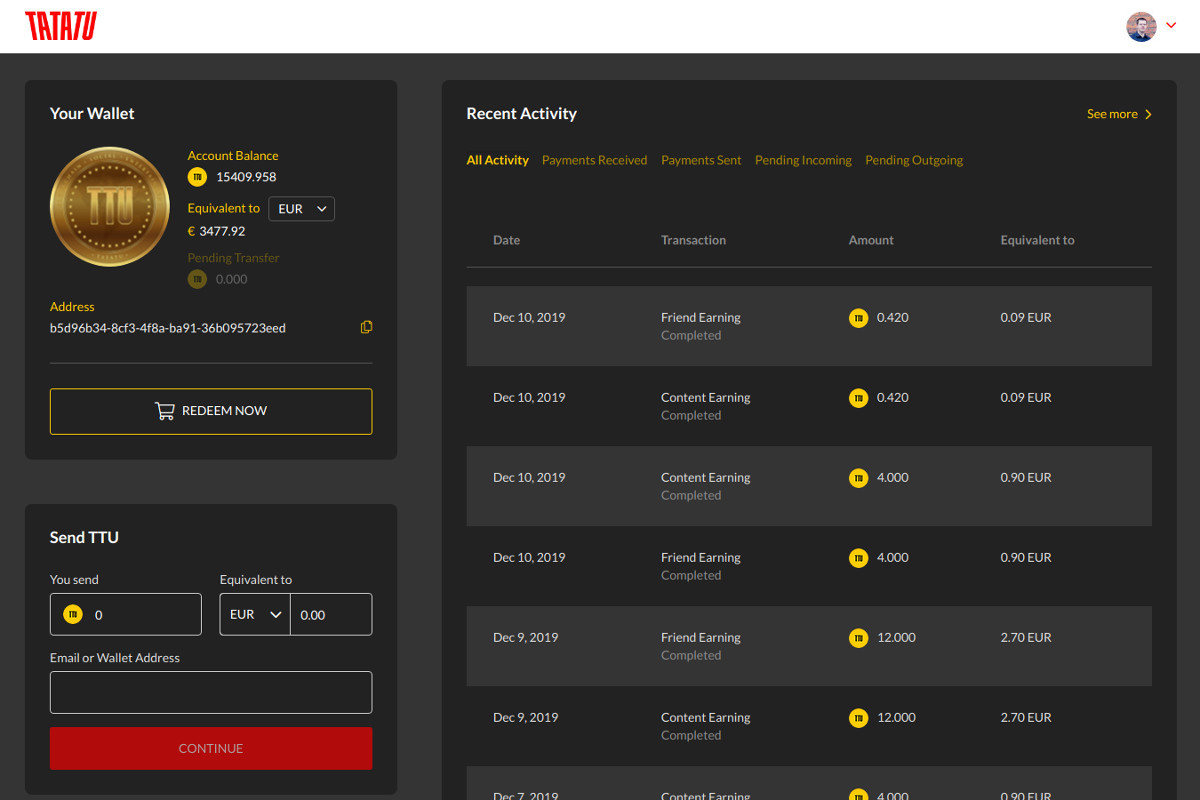The width and height of the screenshot is (1200, 800).
Task: Click the wallet address text b5d96b34-8cf3
Action: tap(168, 328)
